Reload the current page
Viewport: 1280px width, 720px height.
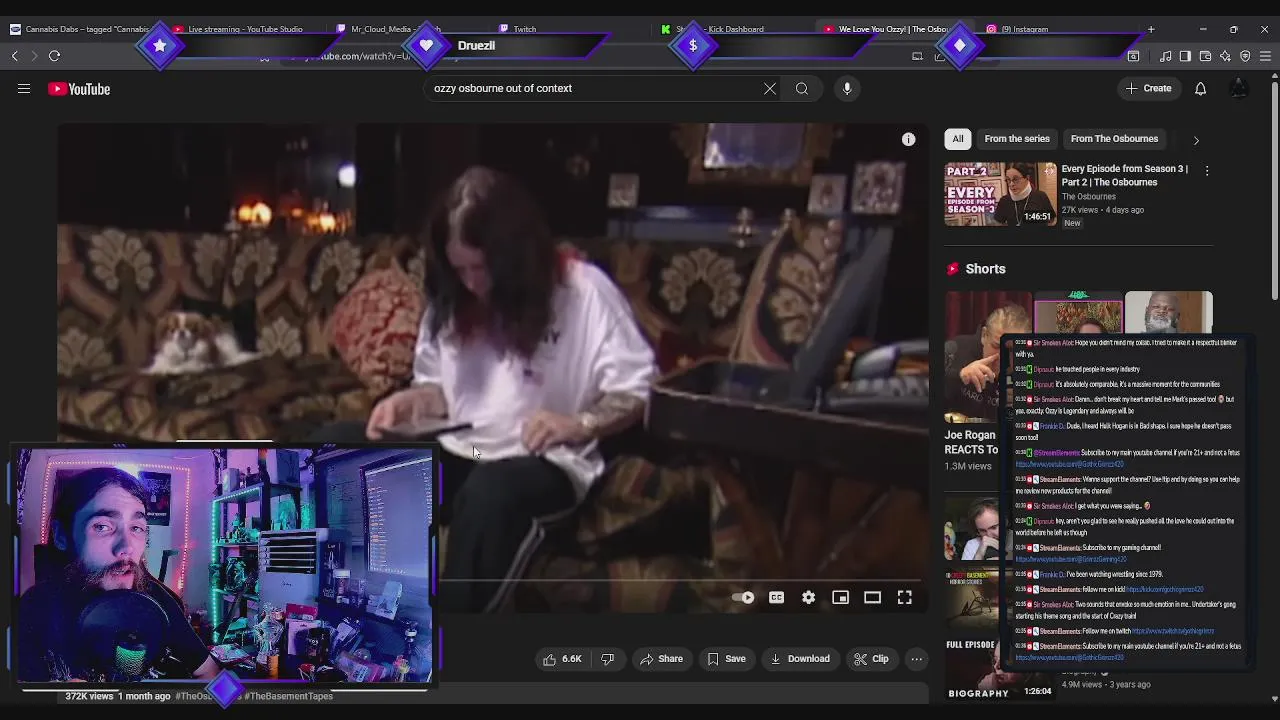55,56
